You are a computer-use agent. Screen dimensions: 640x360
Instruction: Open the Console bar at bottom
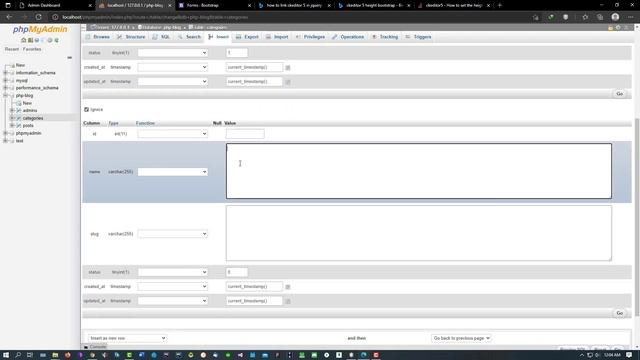coord(95,347)
